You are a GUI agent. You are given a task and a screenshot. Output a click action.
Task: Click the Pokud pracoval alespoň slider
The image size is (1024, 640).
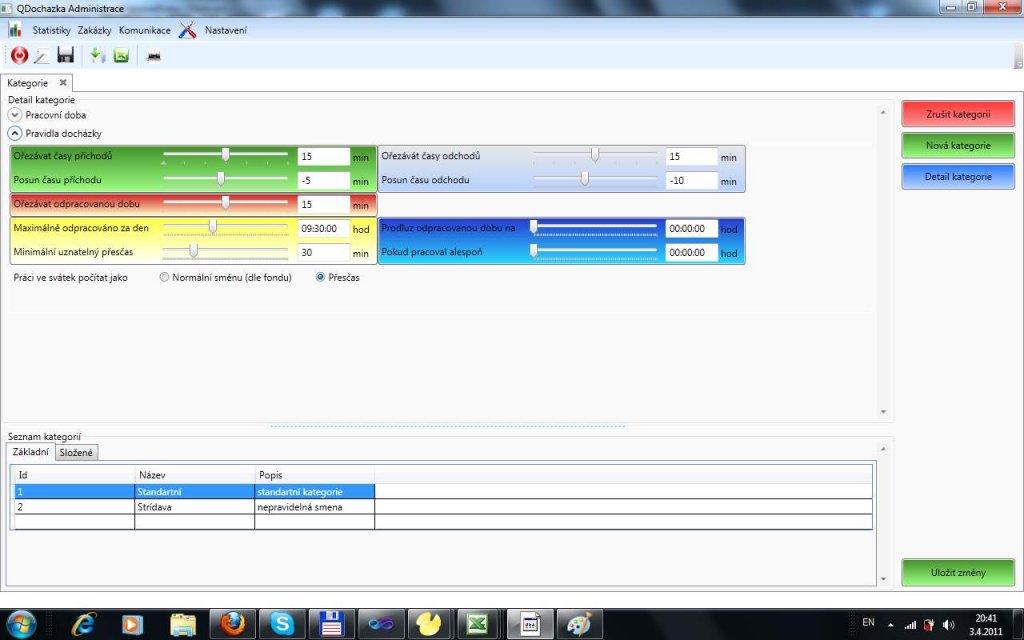(595, 251)
